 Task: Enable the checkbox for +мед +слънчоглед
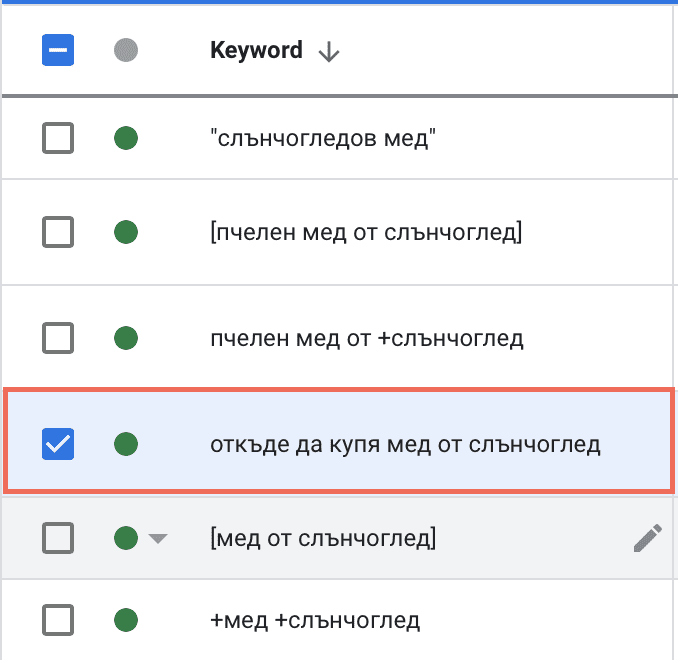click(58, 620)
